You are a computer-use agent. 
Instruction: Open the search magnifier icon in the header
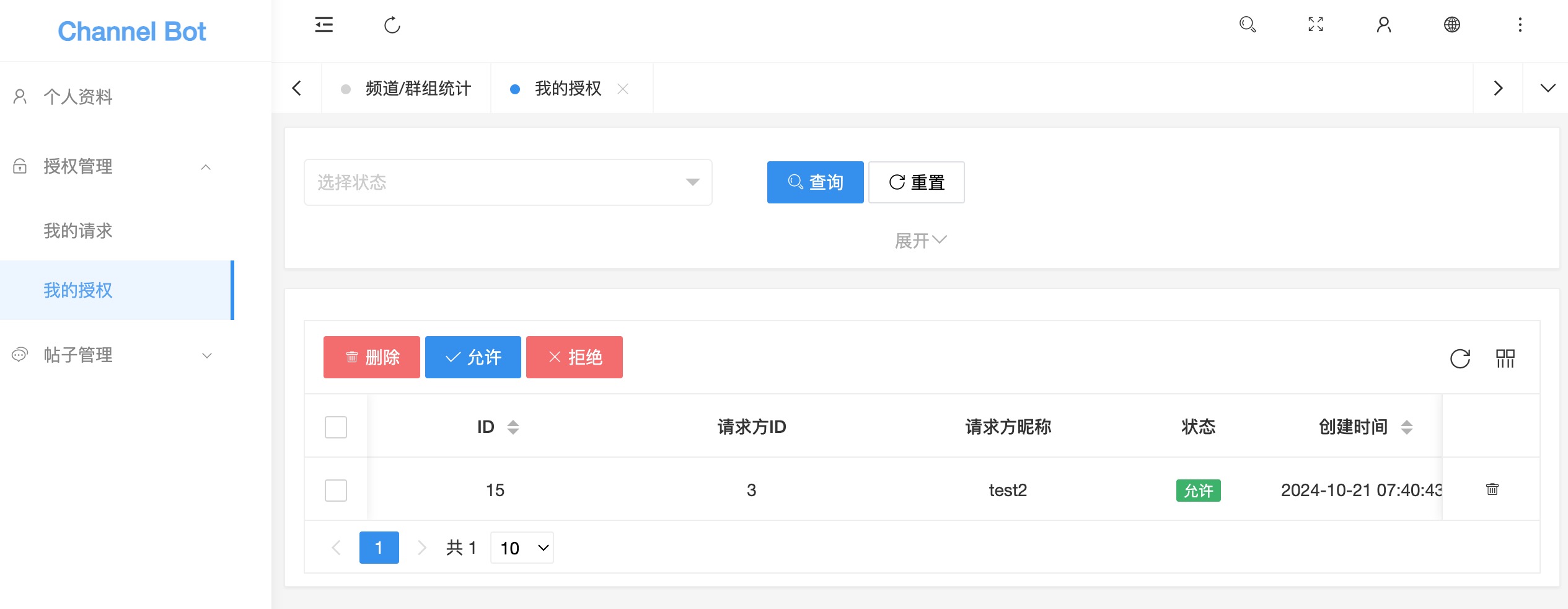1247,25
